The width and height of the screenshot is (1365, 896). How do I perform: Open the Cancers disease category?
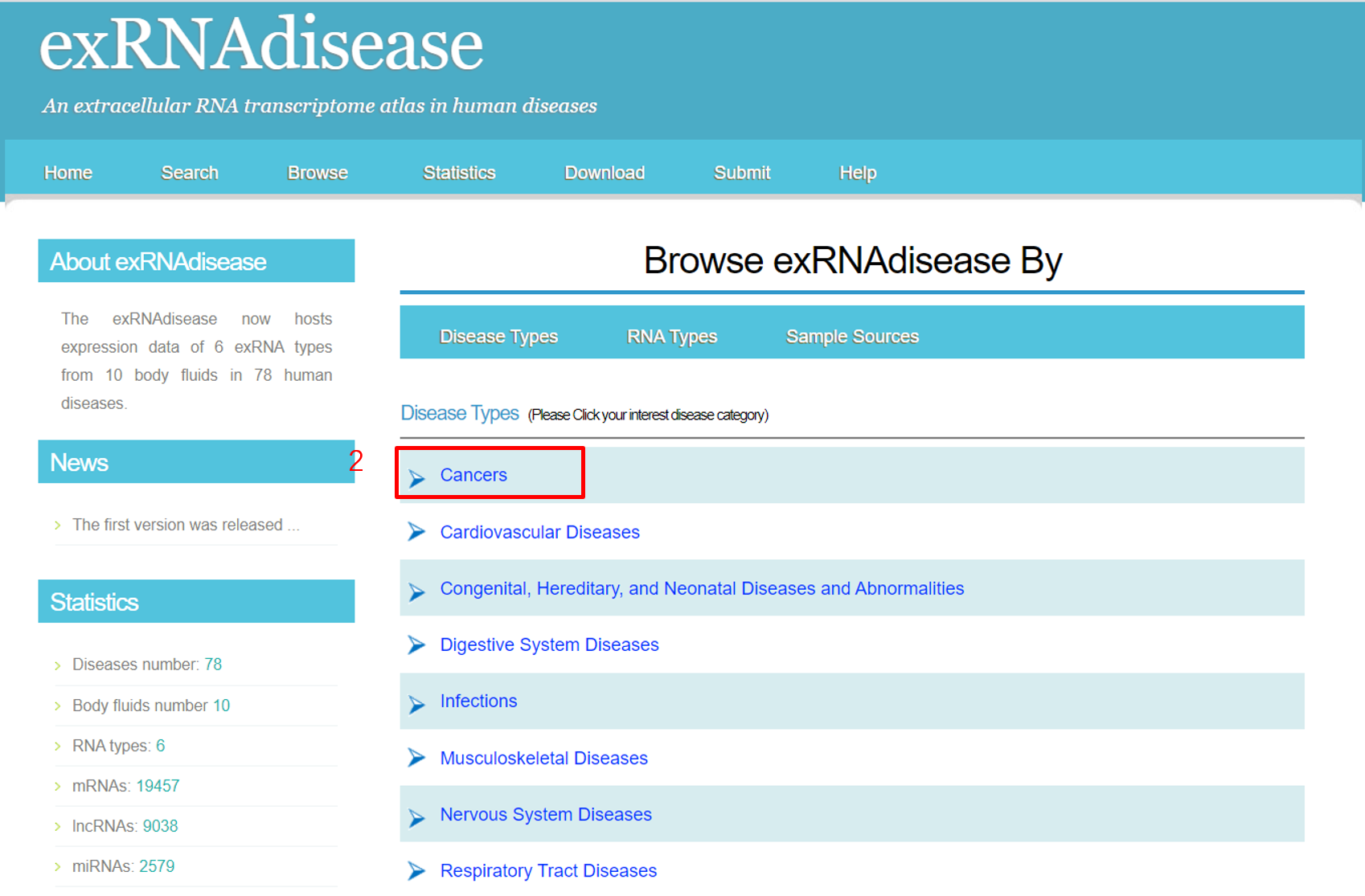473,475
